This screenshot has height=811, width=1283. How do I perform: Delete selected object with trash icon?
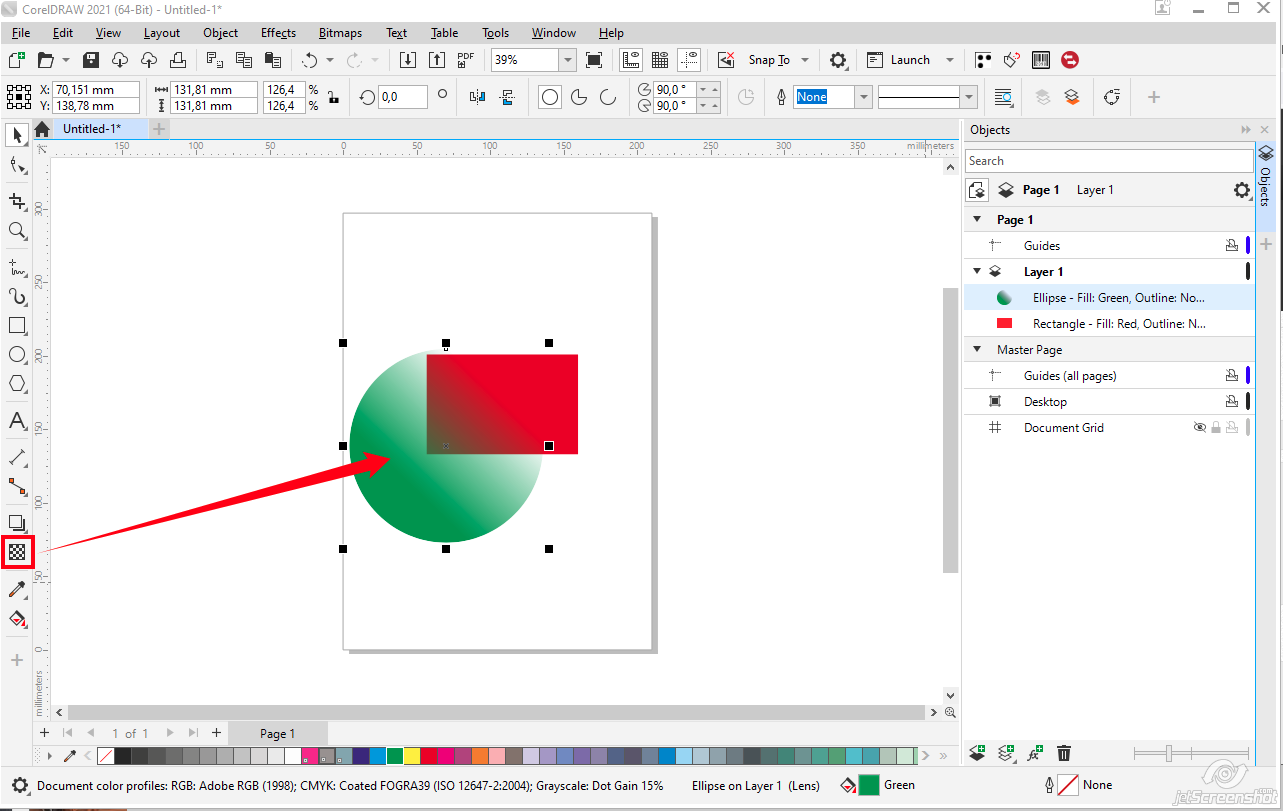(1064, 753)
